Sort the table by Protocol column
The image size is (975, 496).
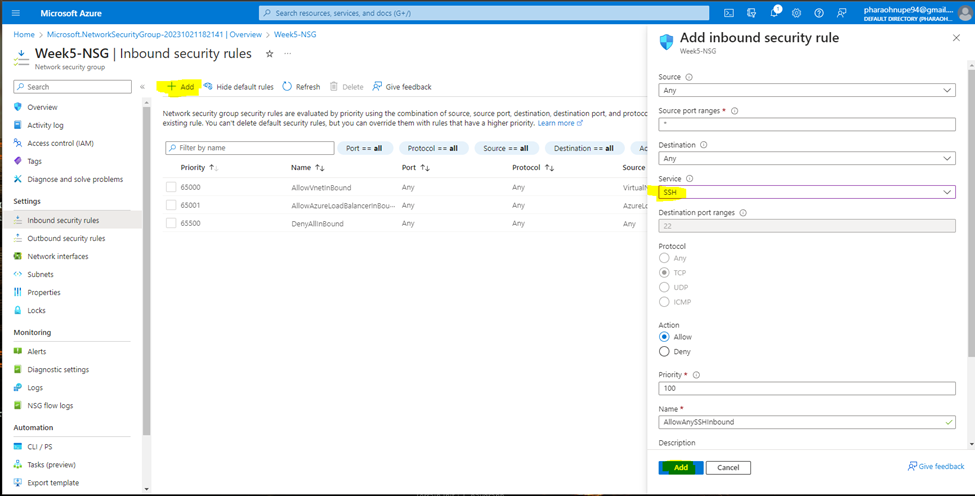533,168
